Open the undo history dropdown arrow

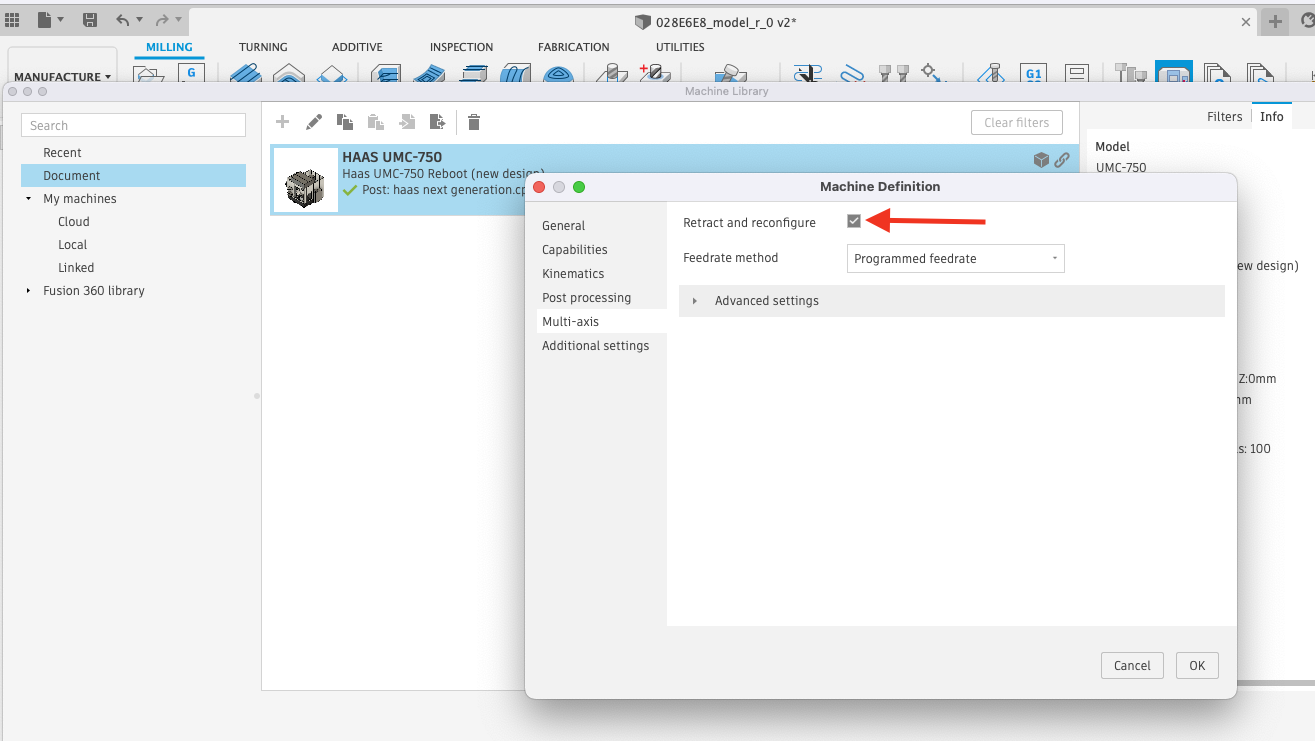coord(139,20)
